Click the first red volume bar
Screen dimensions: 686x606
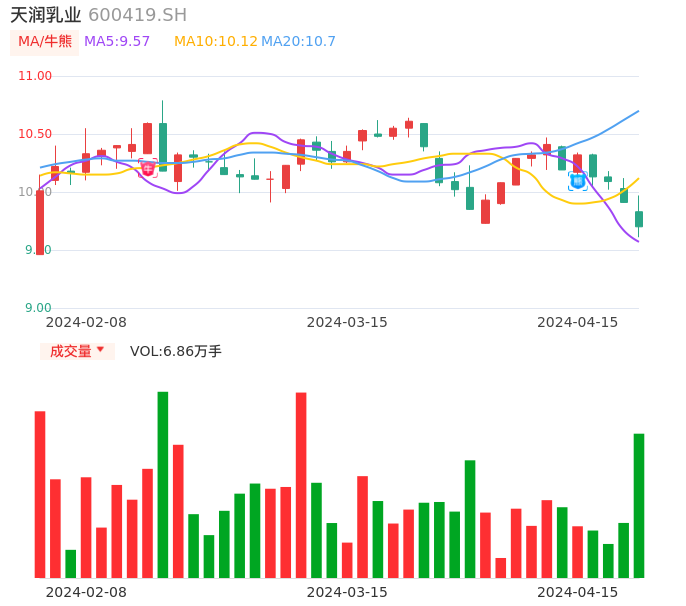(x=40, y=494)
